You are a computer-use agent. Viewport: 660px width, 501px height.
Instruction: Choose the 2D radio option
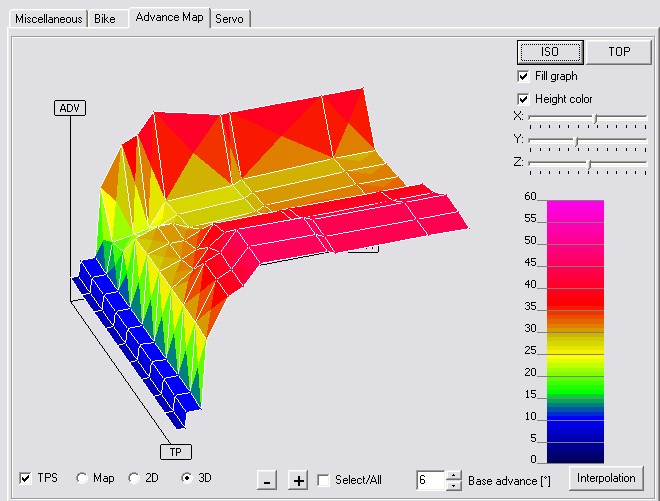pos(134,478)
